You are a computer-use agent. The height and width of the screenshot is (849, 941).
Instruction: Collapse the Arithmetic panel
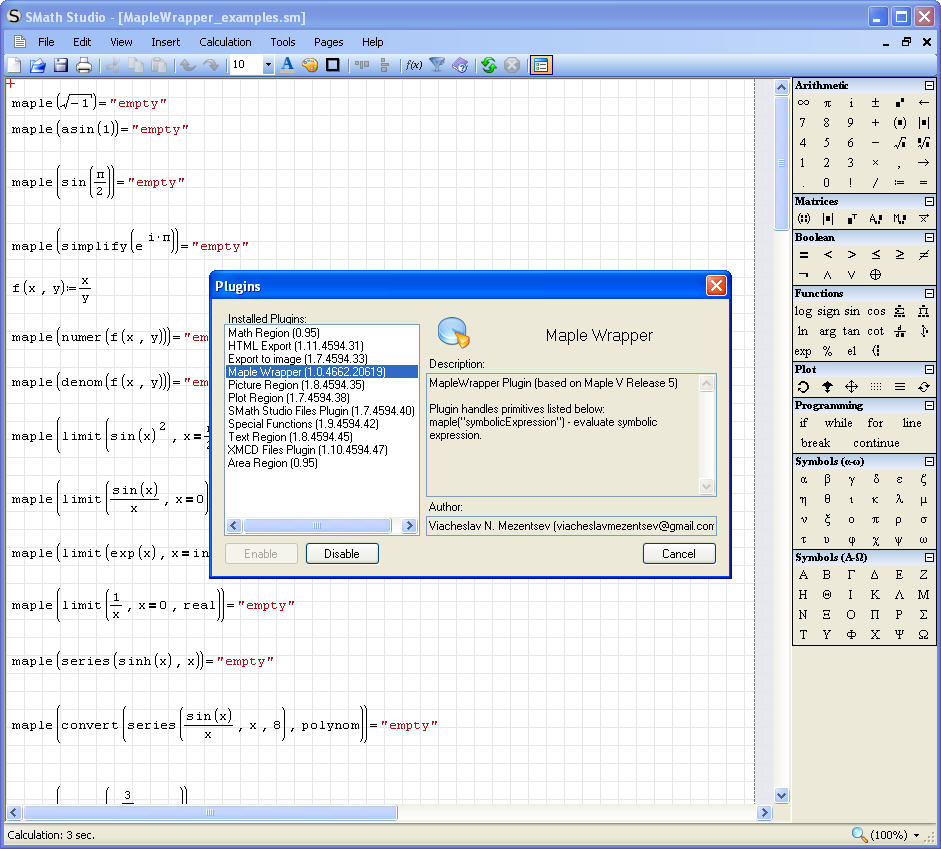930,86
